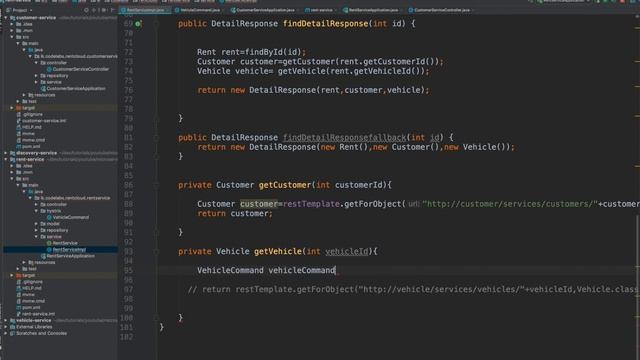Click the getVehicle method name
Viewport: 640px width, 360px height.
pos(278,251)
